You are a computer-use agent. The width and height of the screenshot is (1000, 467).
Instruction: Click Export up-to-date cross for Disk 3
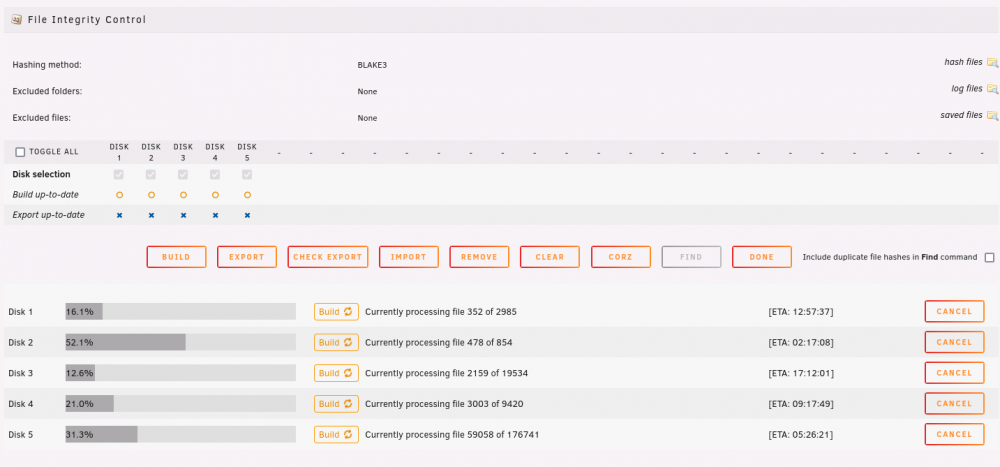183,216
